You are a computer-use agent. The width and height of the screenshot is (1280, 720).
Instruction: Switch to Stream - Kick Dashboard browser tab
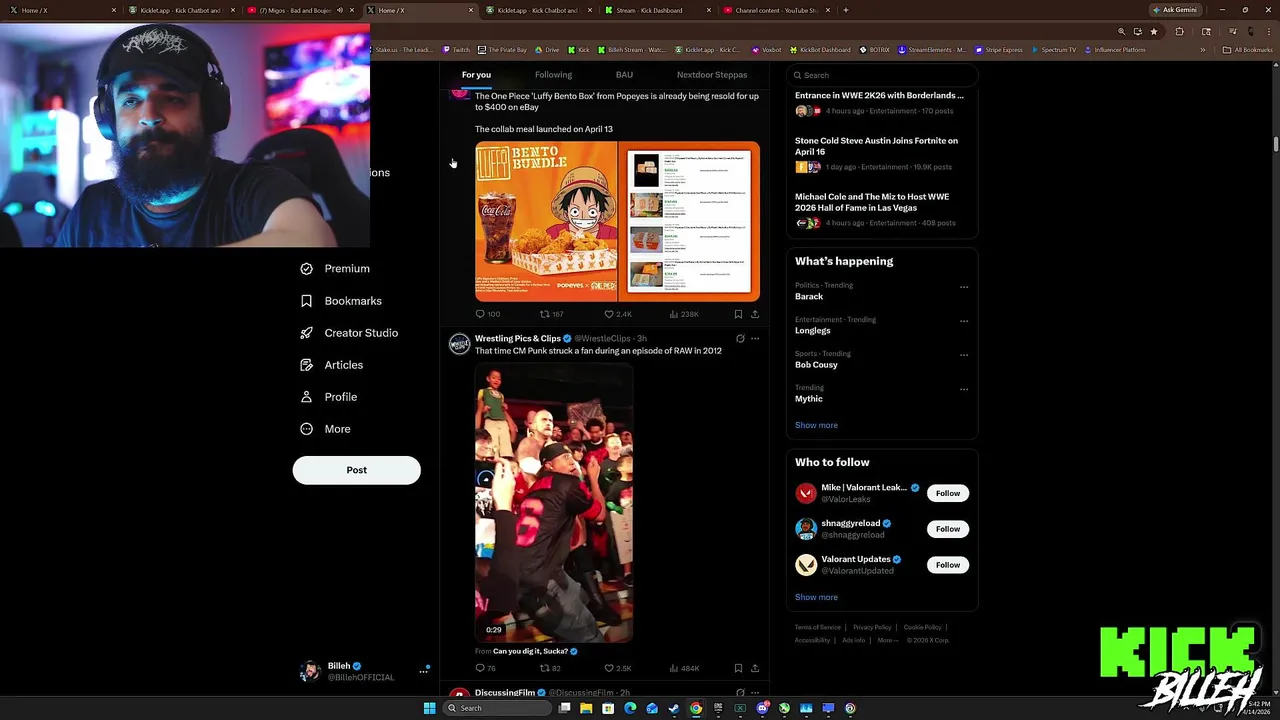click(x=656, y=10)
